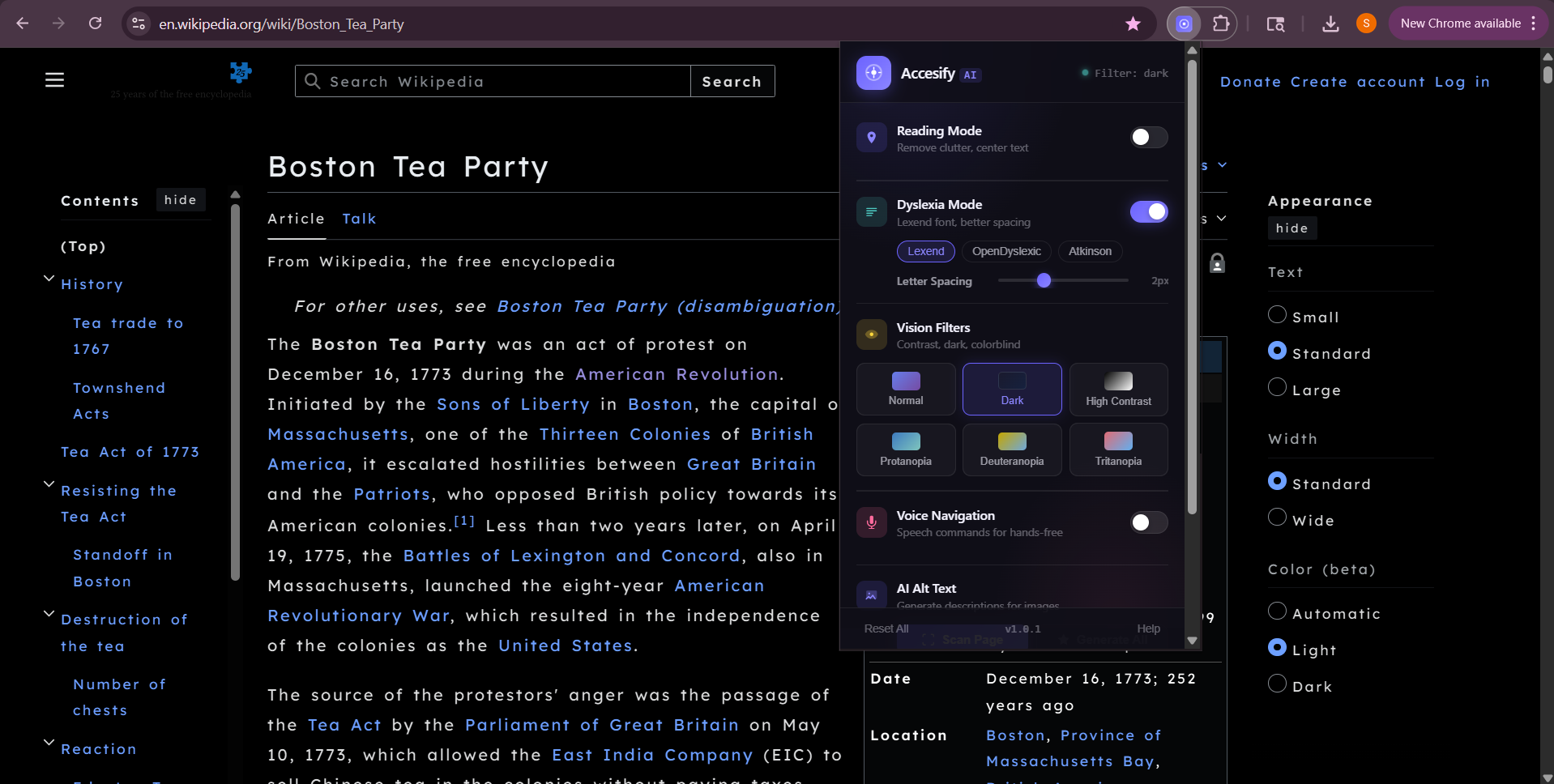Apply the High Contrast vision filter
Viewport: 1554px width, 784px height.
coord(1118,390)
